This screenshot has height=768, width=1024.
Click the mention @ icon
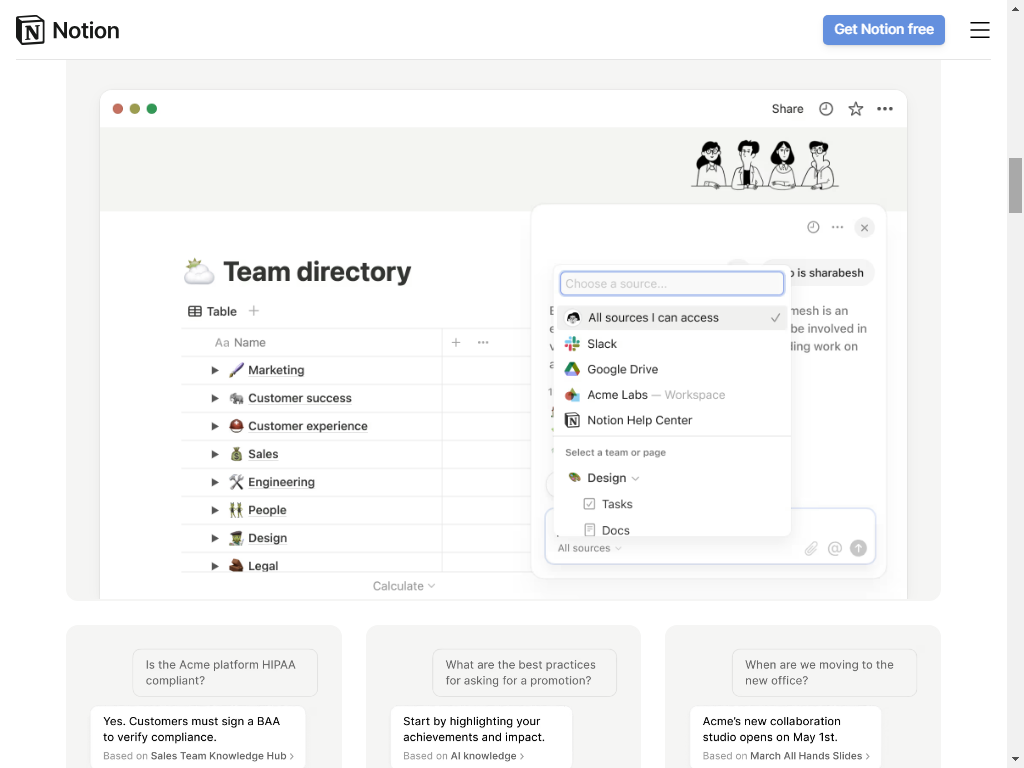coord(835,549)
